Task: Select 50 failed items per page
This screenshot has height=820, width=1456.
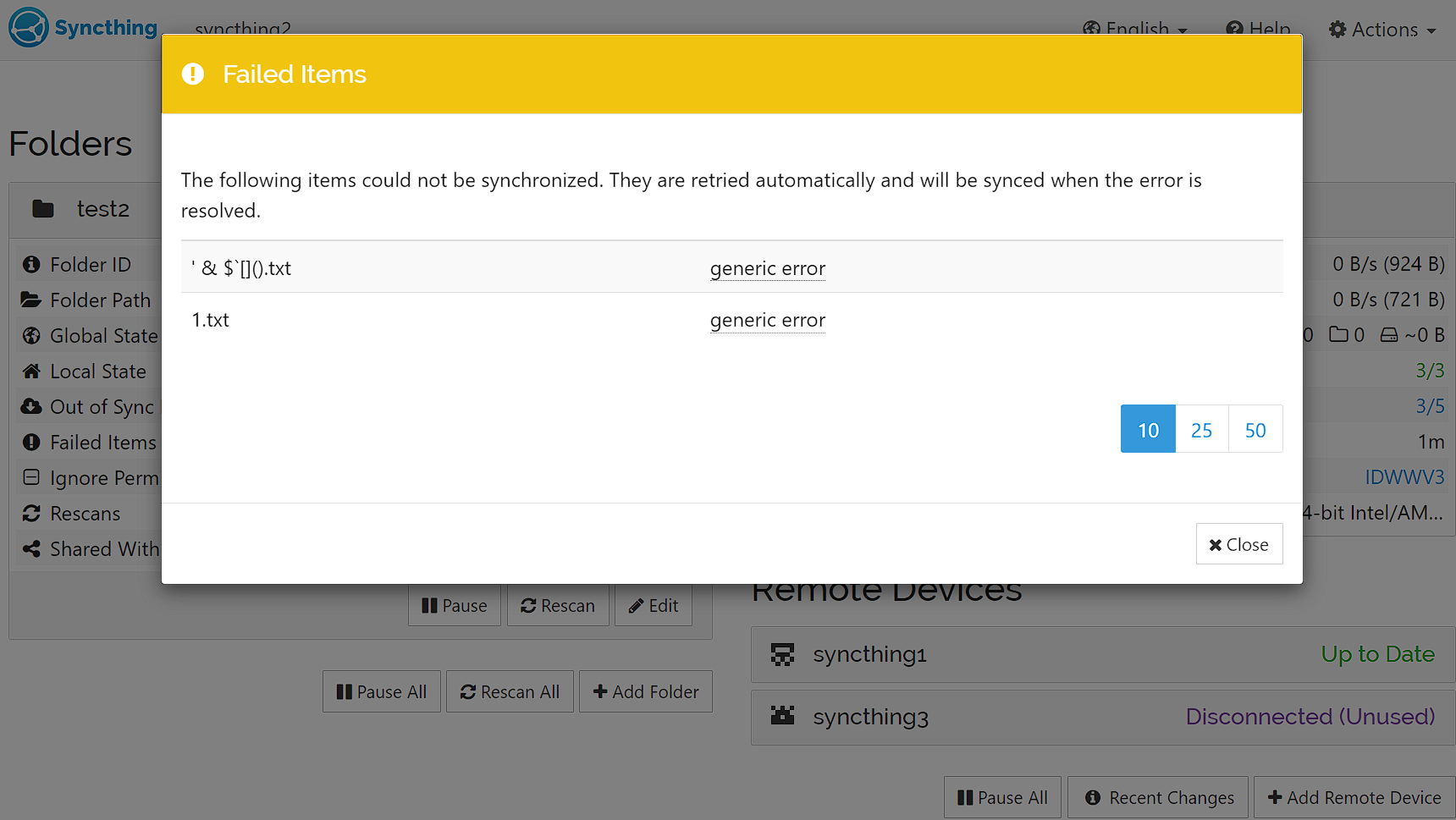Action: click(1255, 429)
